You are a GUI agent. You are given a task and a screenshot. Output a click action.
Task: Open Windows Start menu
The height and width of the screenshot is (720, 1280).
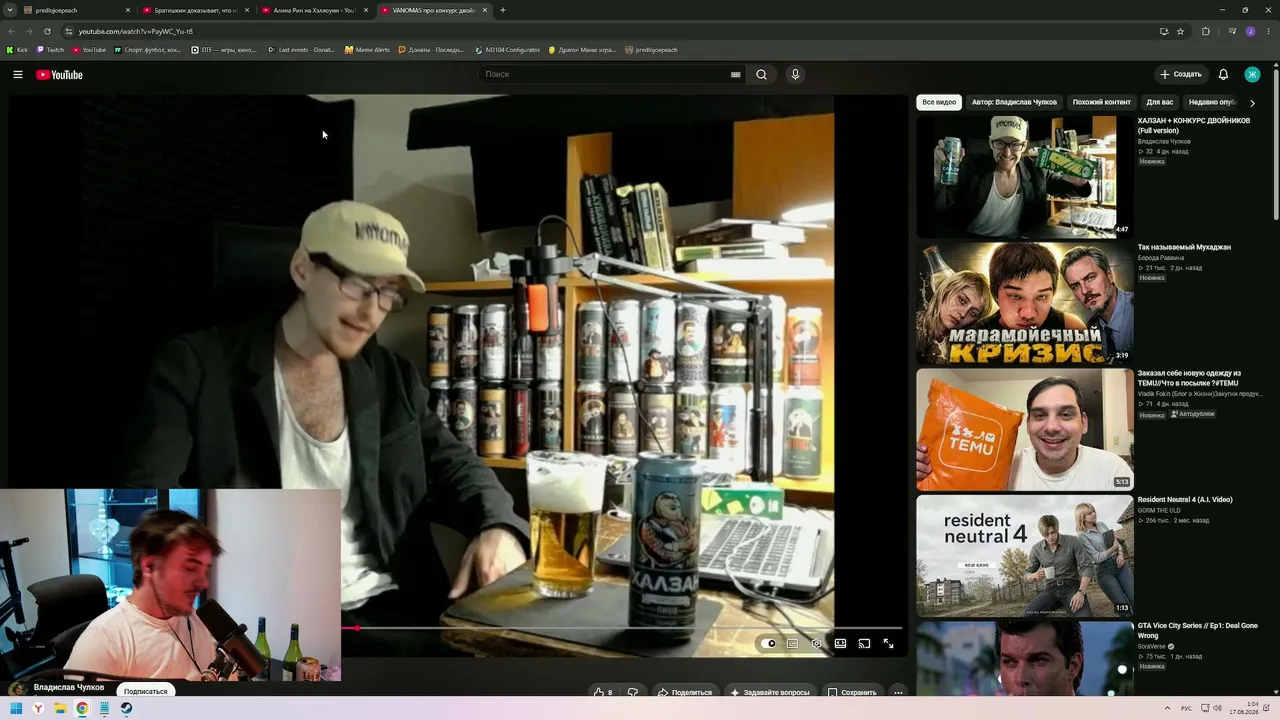coord(16,708)
